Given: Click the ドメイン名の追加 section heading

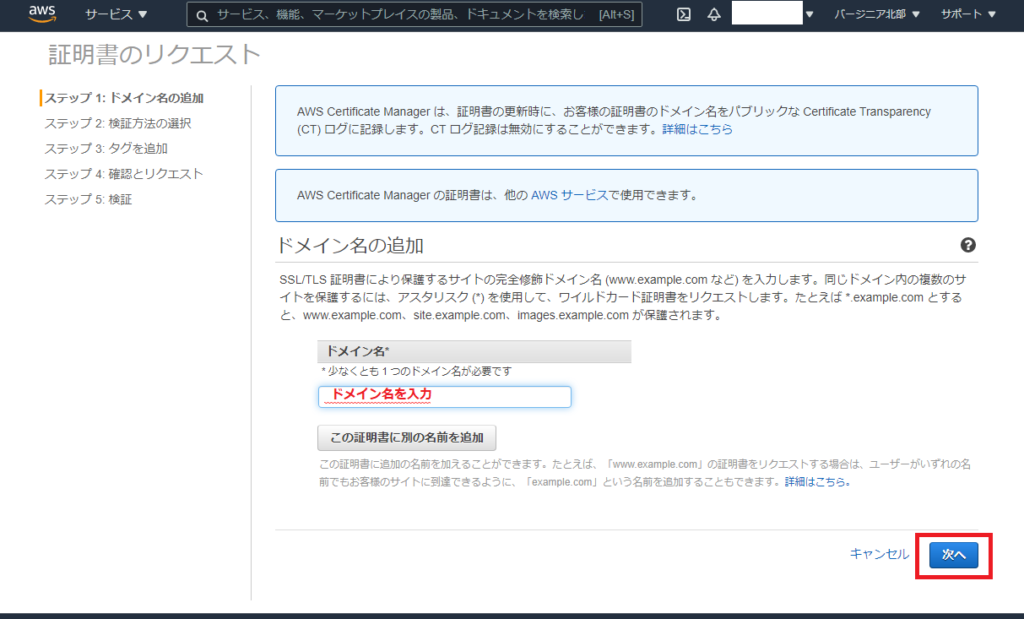Looking at the screenshot, I should click(351, 246).
